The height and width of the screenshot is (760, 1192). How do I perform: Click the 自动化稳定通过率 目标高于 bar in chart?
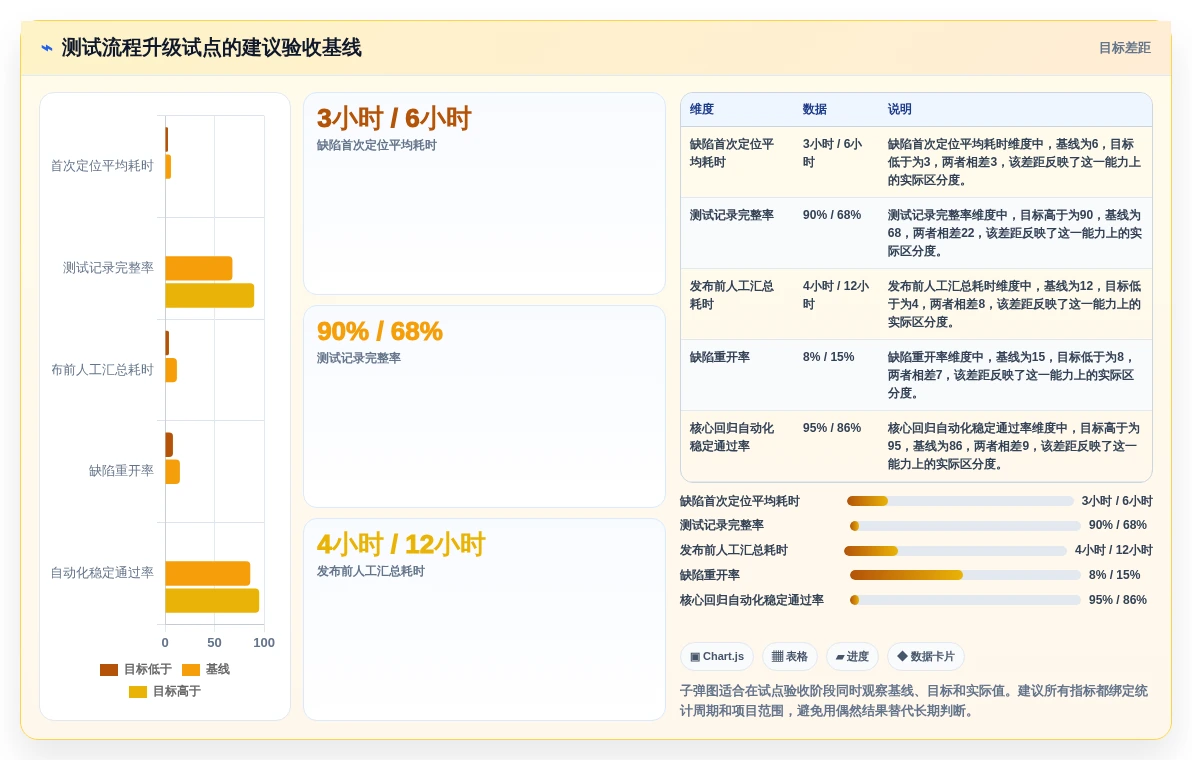coord(212,600)
